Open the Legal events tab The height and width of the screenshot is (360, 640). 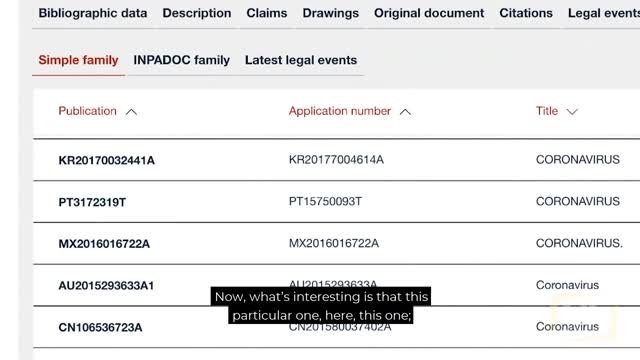604,13
